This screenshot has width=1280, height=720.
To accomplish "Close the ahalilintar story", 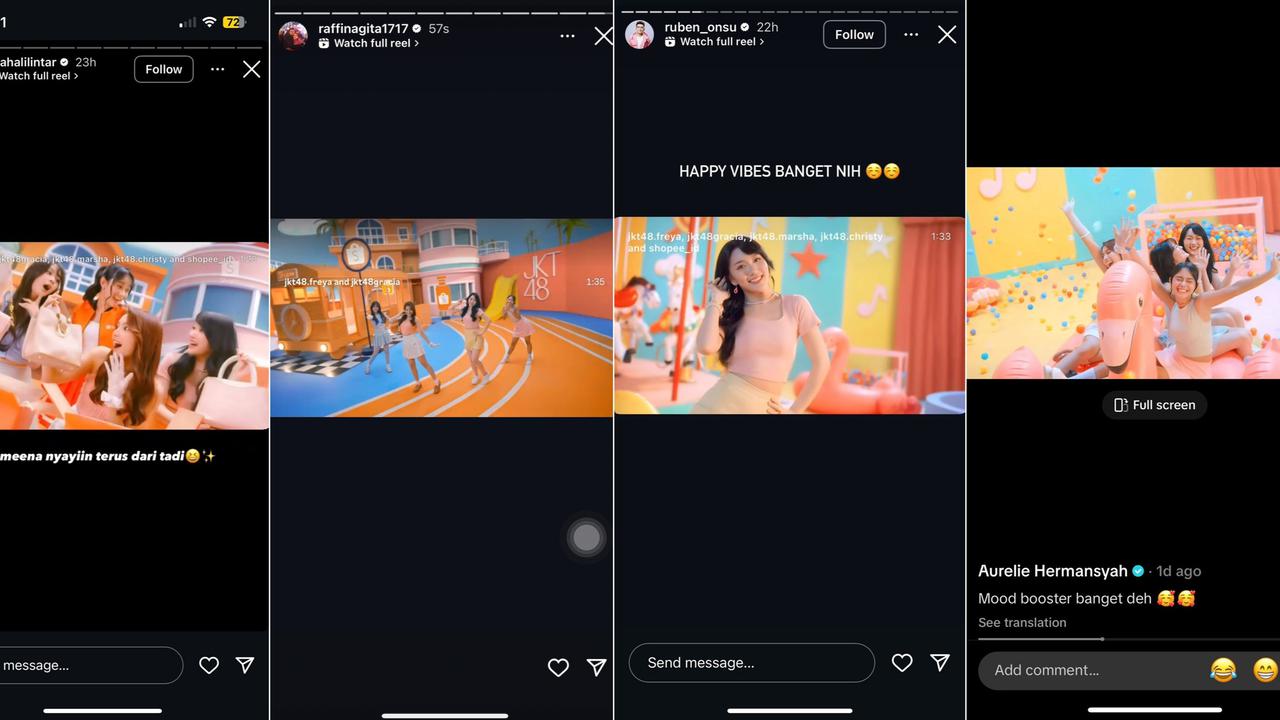I will pos(251,69).
